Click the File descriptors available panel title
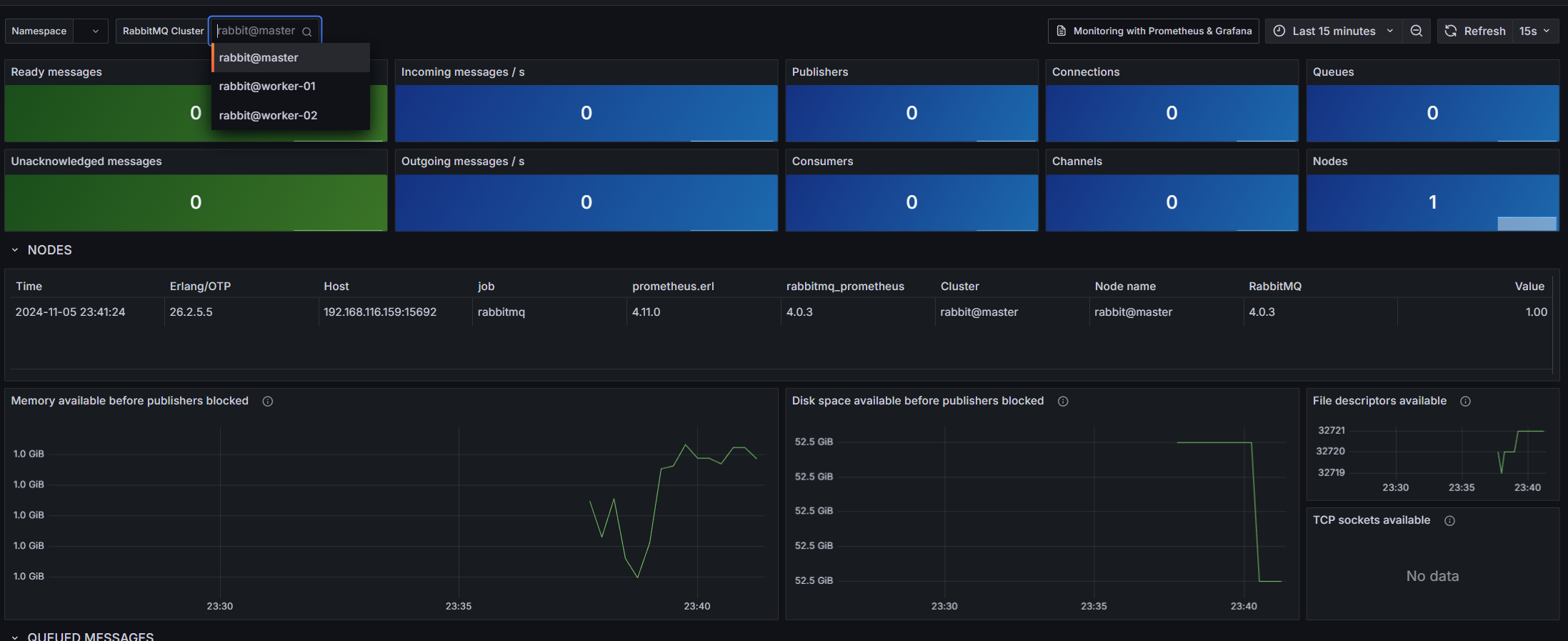 [x=1379, y=401]
